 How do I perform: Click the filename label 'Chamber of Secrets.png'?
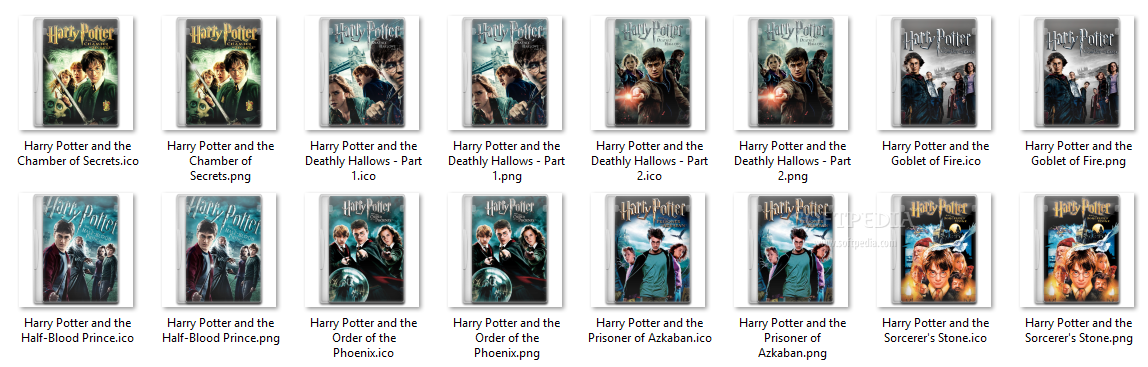click(x=220, y=161)
